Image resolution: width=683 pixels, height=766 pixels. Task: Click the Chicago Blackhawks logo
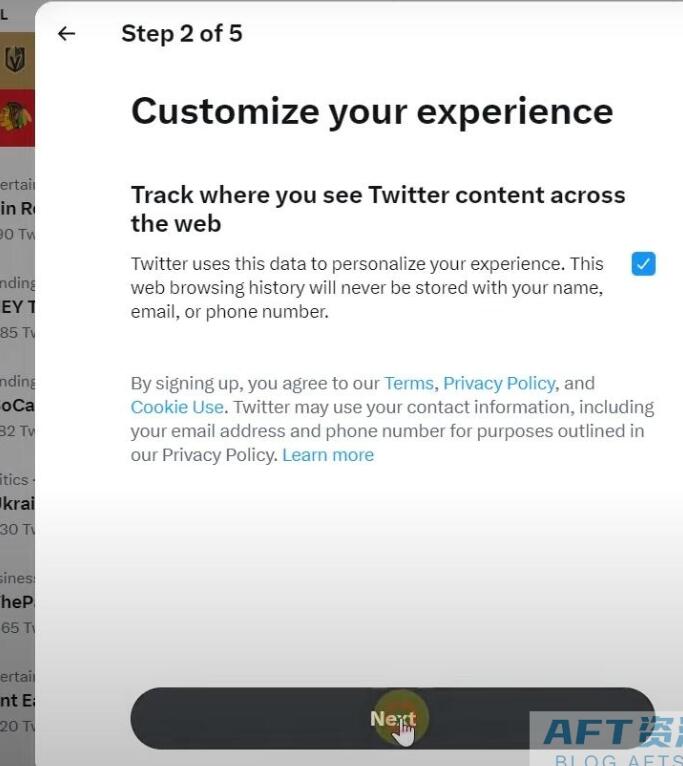pyautogui.click(x=16, y=117)
